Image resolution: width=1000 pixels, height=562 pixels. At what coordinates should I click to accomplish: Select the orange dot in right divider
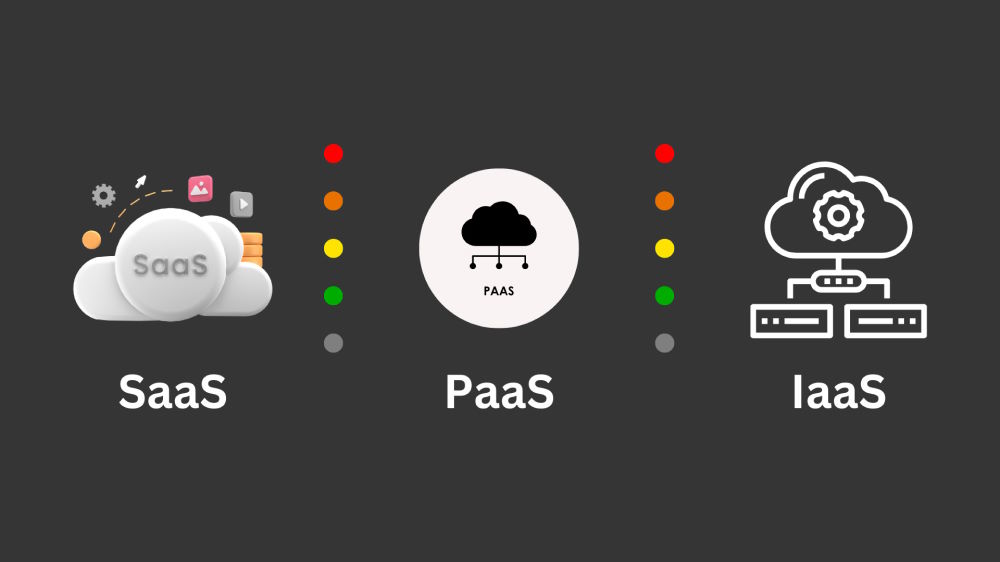tap(665, 201)
